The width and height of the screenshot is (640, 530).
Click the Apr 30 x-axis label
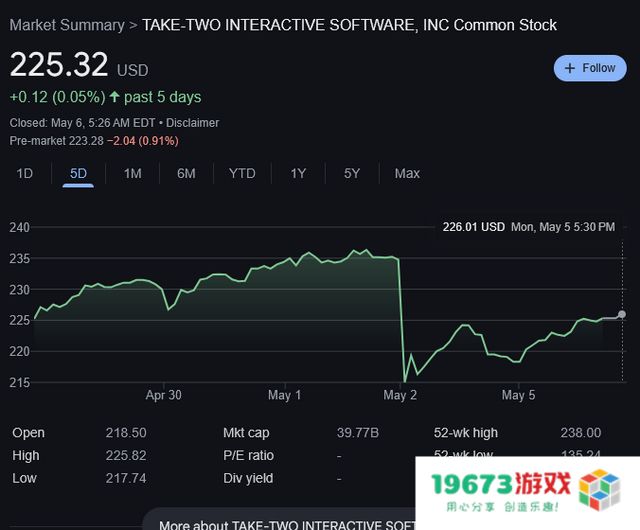point(164,395)
